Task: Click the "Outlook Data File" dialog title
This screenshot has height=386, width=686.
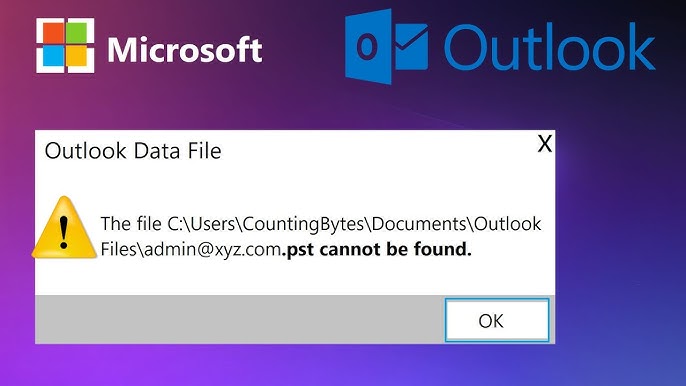Action: pos(133,151)
